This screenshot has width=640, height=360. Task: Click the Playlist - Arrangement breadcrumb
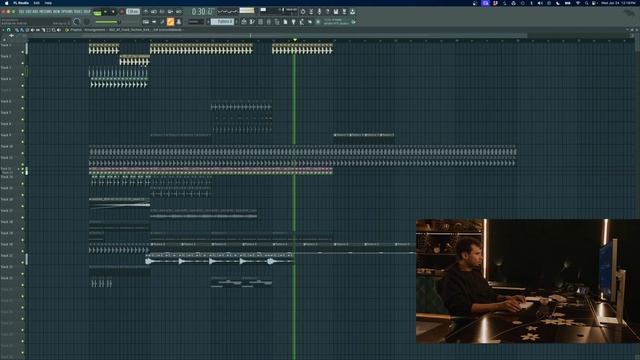(x=88, y=30)
